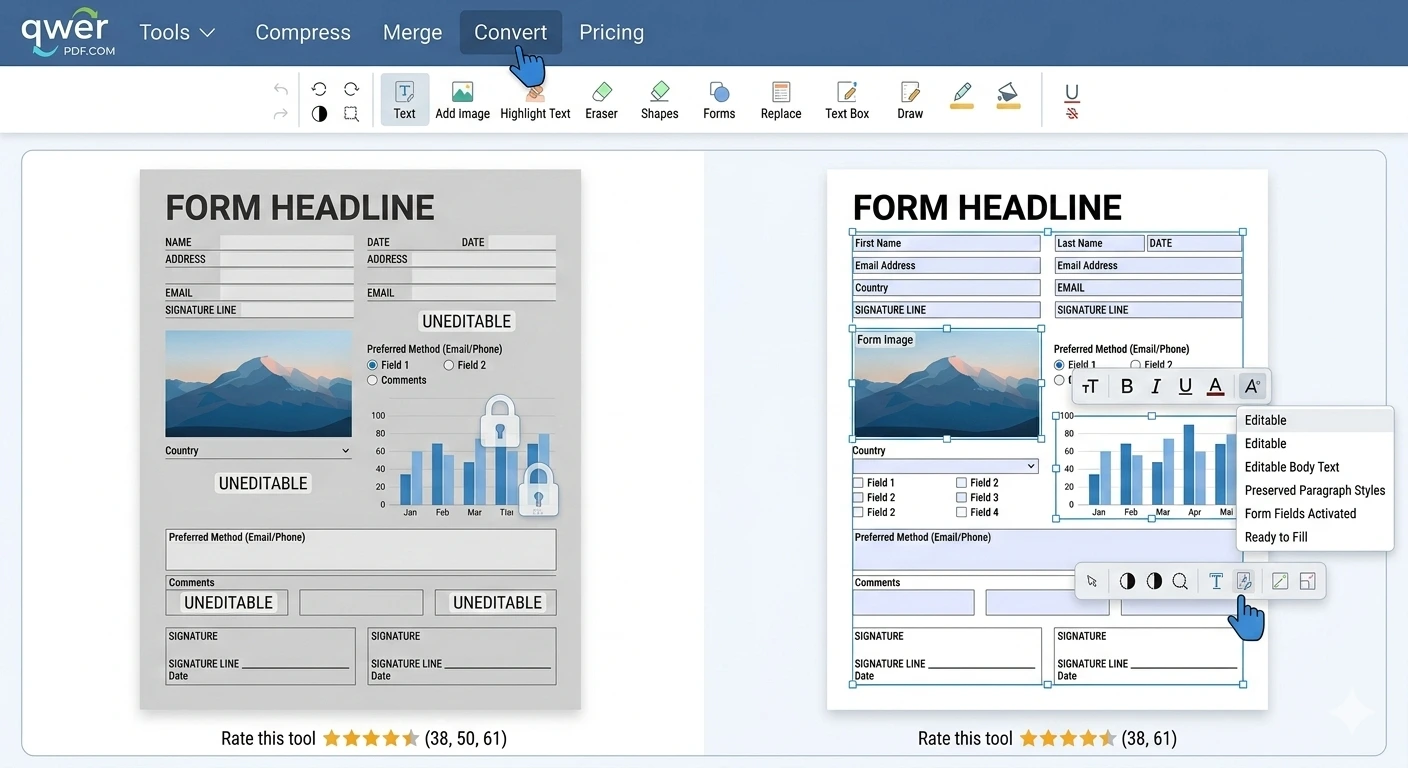
Task: Click the First Name field
Action: tap(946, 243)
